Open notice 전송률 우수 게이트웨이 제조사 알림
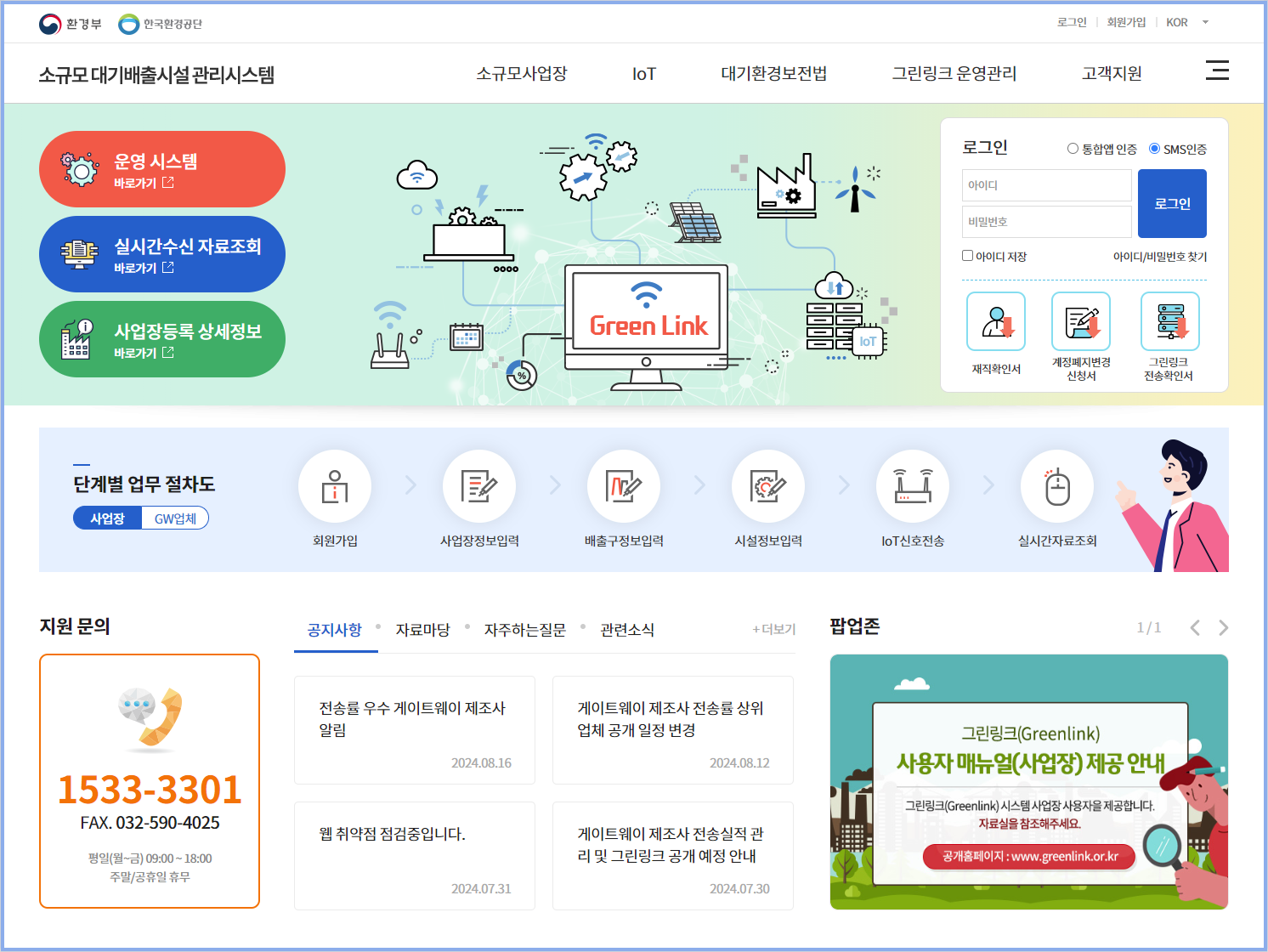The height and width of the screenshot is (952, 1268). (415, 730)
